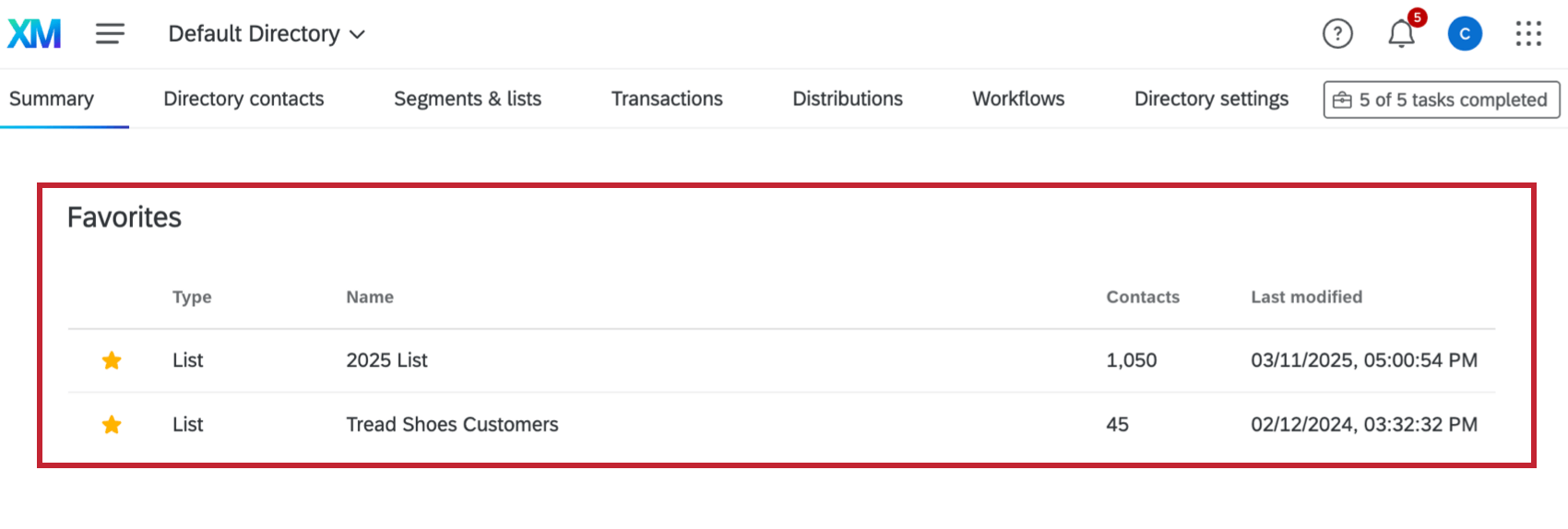Click the XM logo icon
The image size is (1568, 529).
point(34,34)
